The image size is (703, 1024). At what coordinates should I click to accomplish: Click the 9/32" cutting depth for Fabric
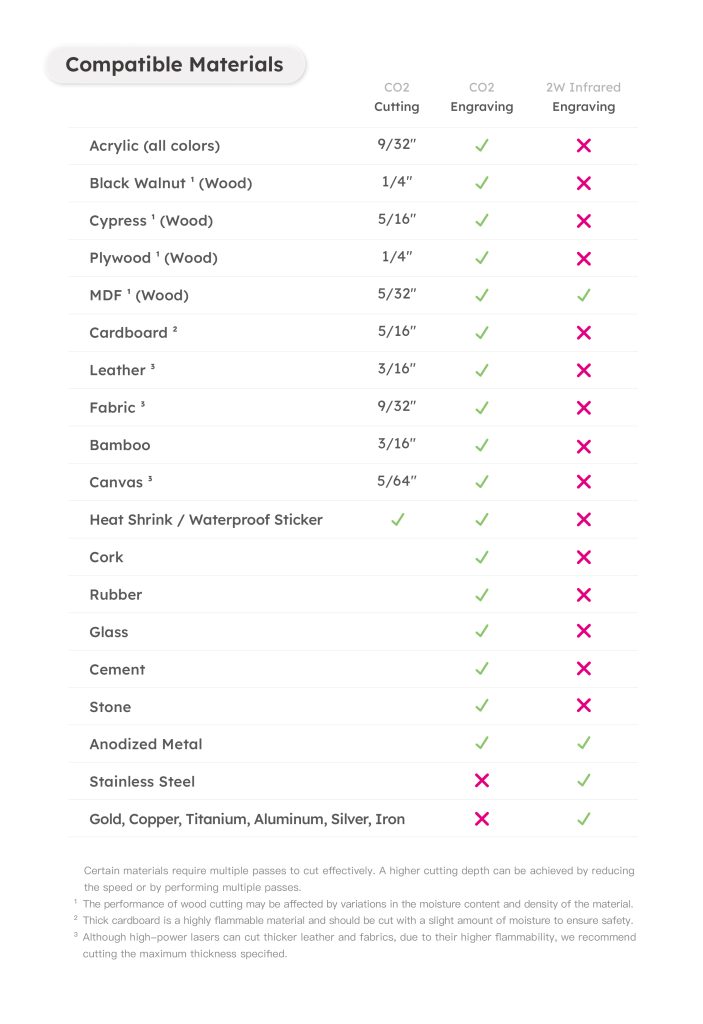point(397,406)
